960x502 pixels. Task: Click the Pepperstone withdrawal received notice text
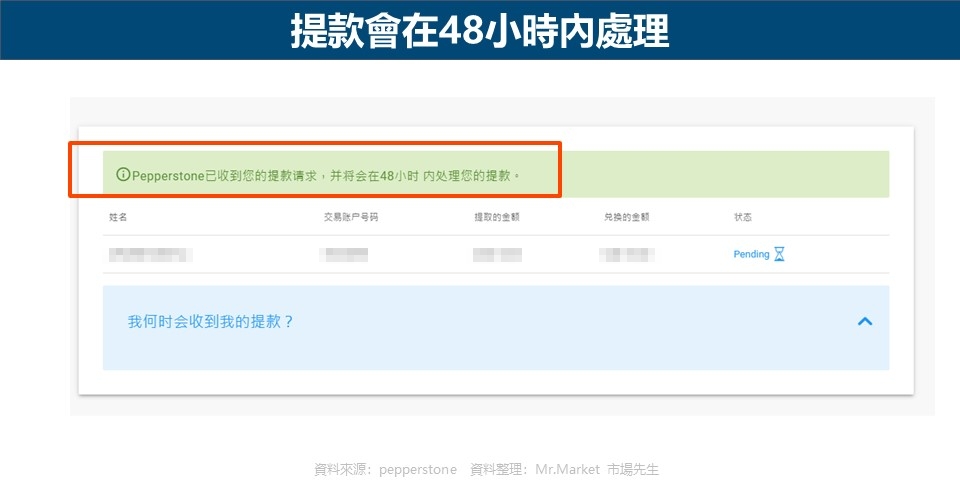326,176
